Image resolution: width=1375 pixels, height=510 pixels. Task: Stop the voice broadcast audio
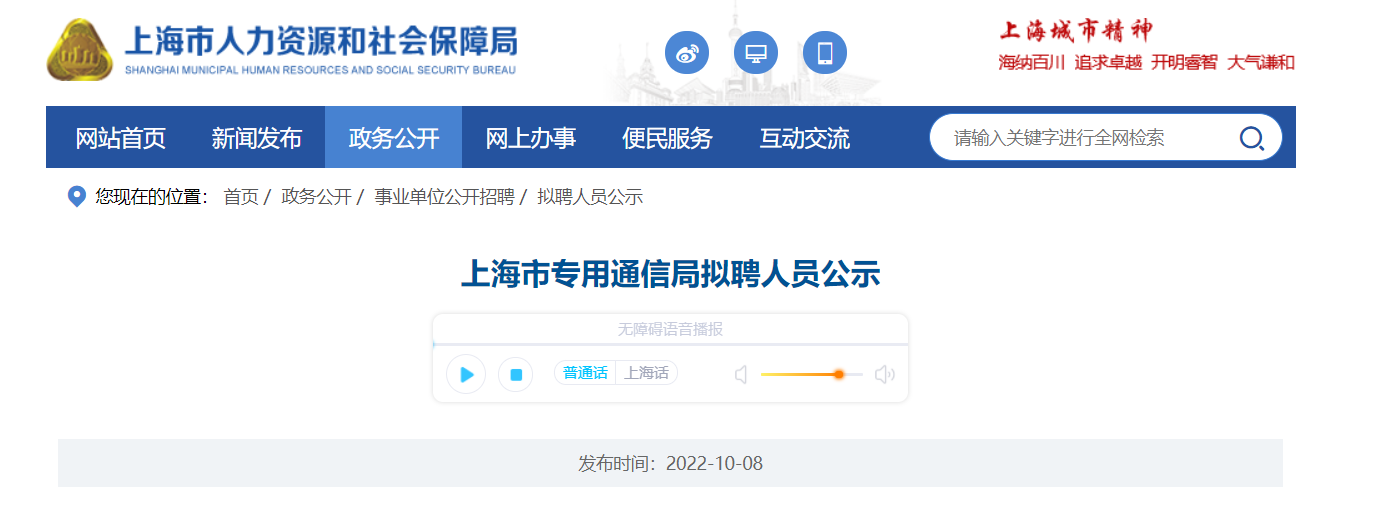(516, 374)
